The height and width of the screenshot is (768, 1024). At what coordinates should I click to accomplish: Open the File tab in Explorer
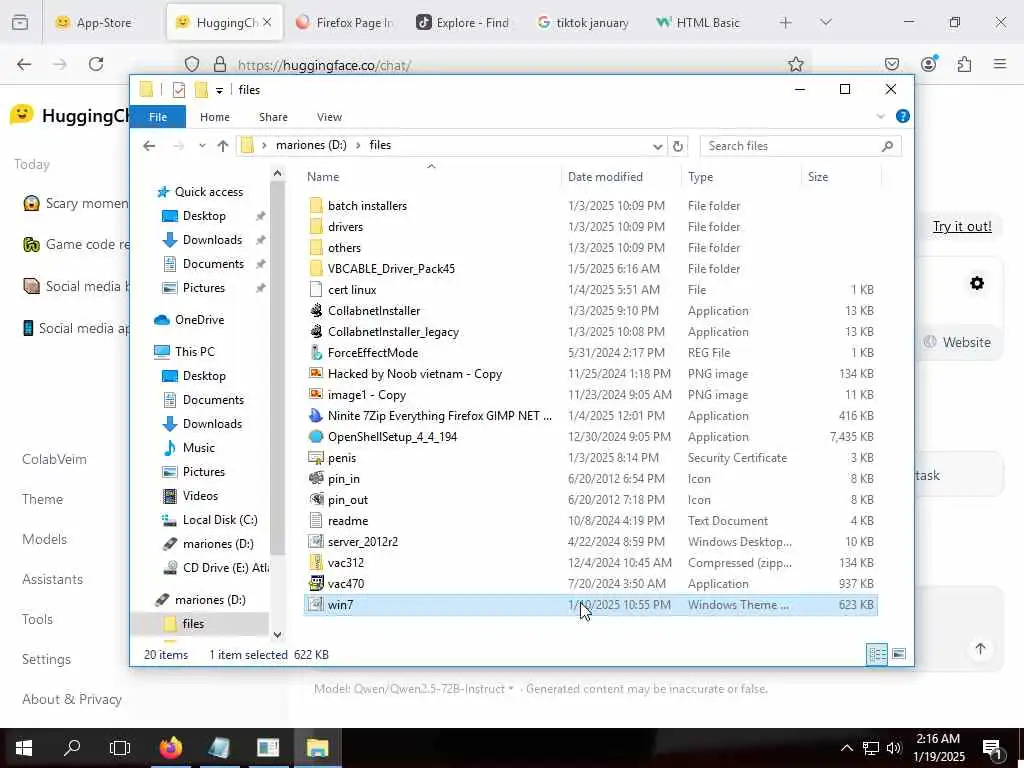pyautogui.click(x=158, y=117)
